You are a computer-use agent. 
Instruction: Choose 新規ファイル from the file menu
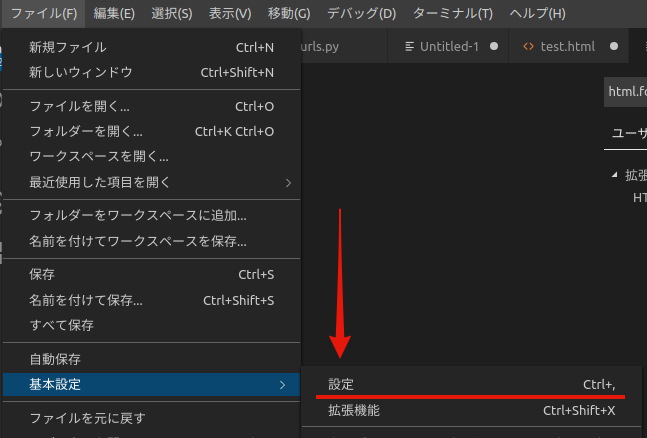(151, 47)
